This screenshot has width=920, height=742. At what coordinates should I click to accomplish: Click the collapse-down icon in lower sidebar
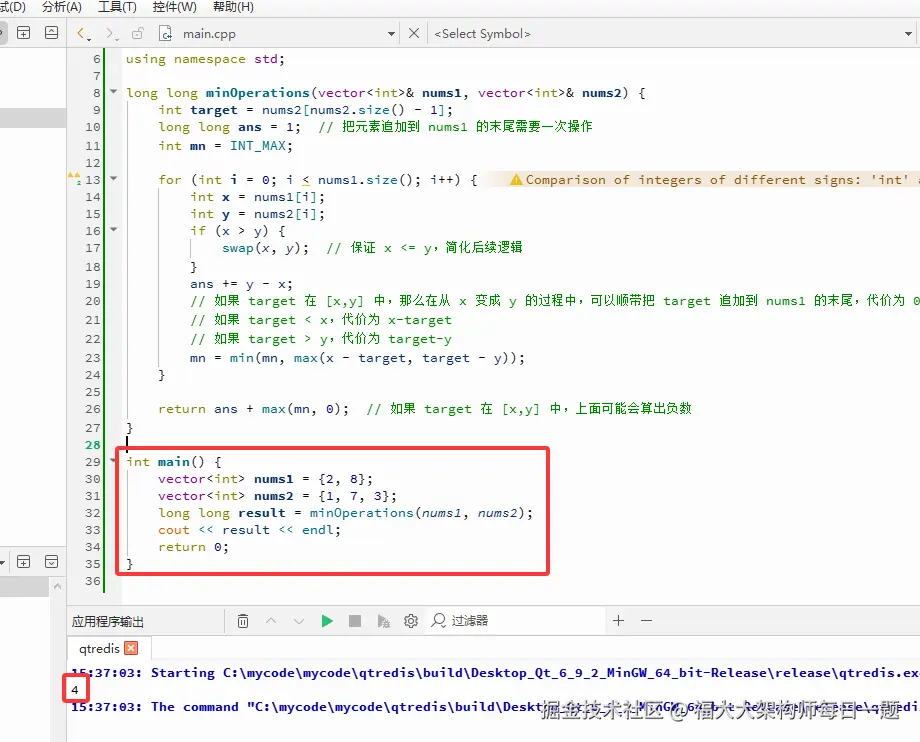pos(52,562)
